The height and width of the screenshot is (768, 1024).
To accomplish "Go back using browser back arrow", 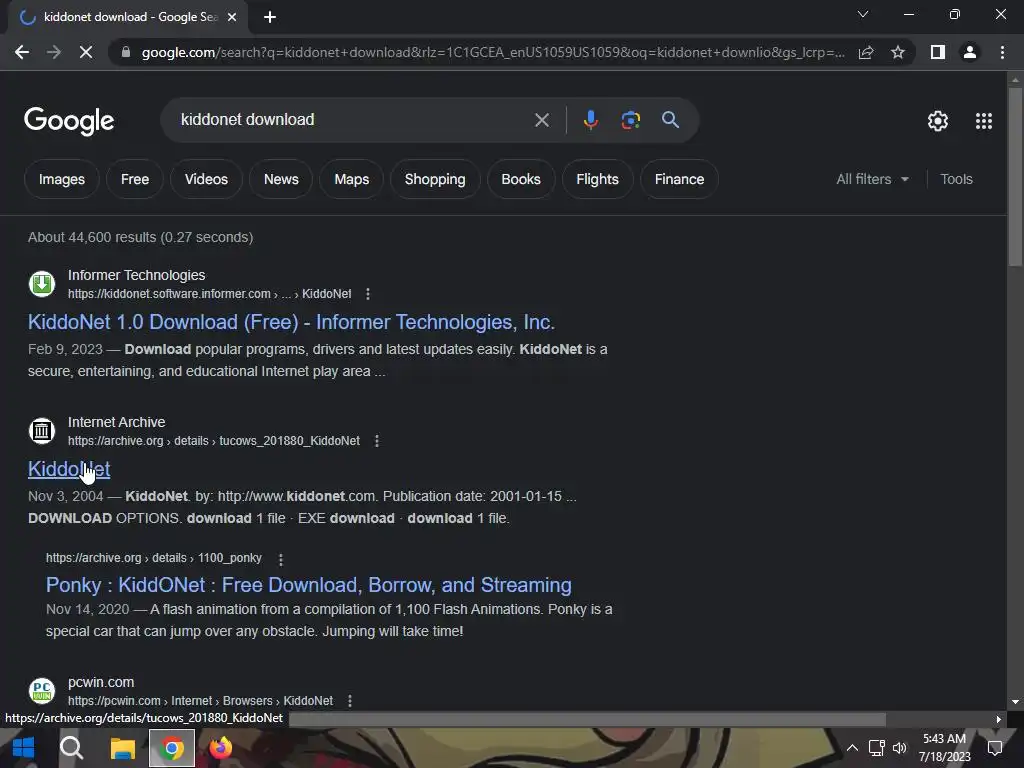I will (22, 52).
